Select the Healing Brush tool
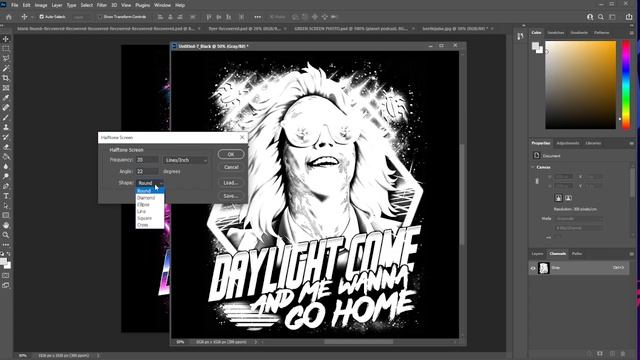This screenshot has height=360, width=640. pyautogui.click(x=6, y=107)
